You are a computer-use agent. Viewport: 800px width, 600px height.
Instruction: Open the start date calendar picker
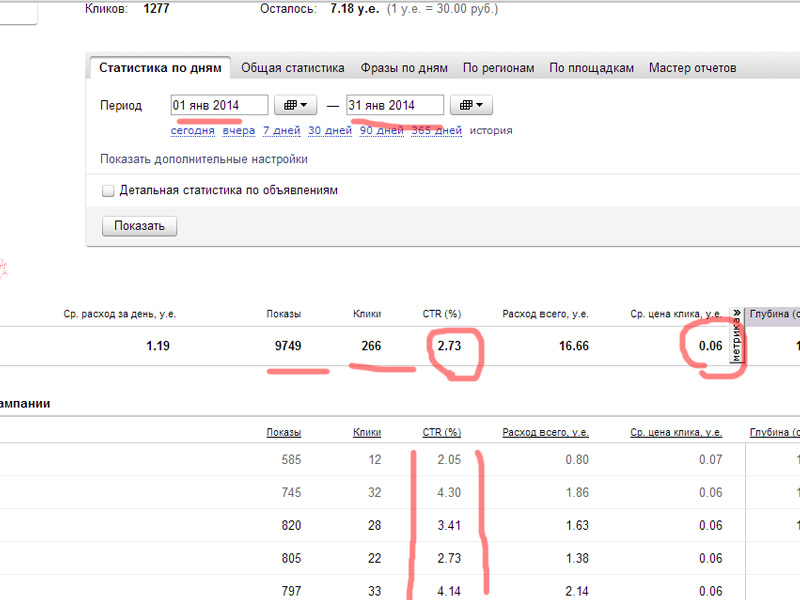coord(295,105)
